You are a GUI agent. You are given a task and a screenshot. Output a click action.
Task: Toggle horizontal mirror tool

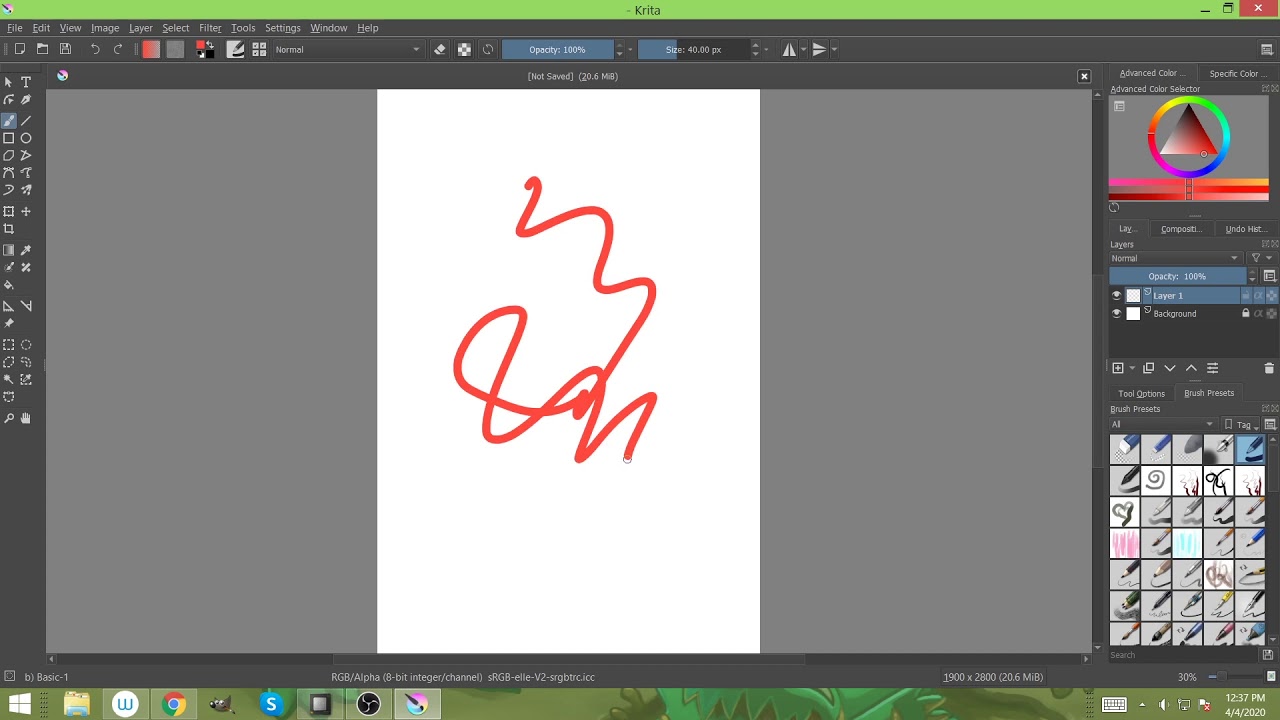789,49
